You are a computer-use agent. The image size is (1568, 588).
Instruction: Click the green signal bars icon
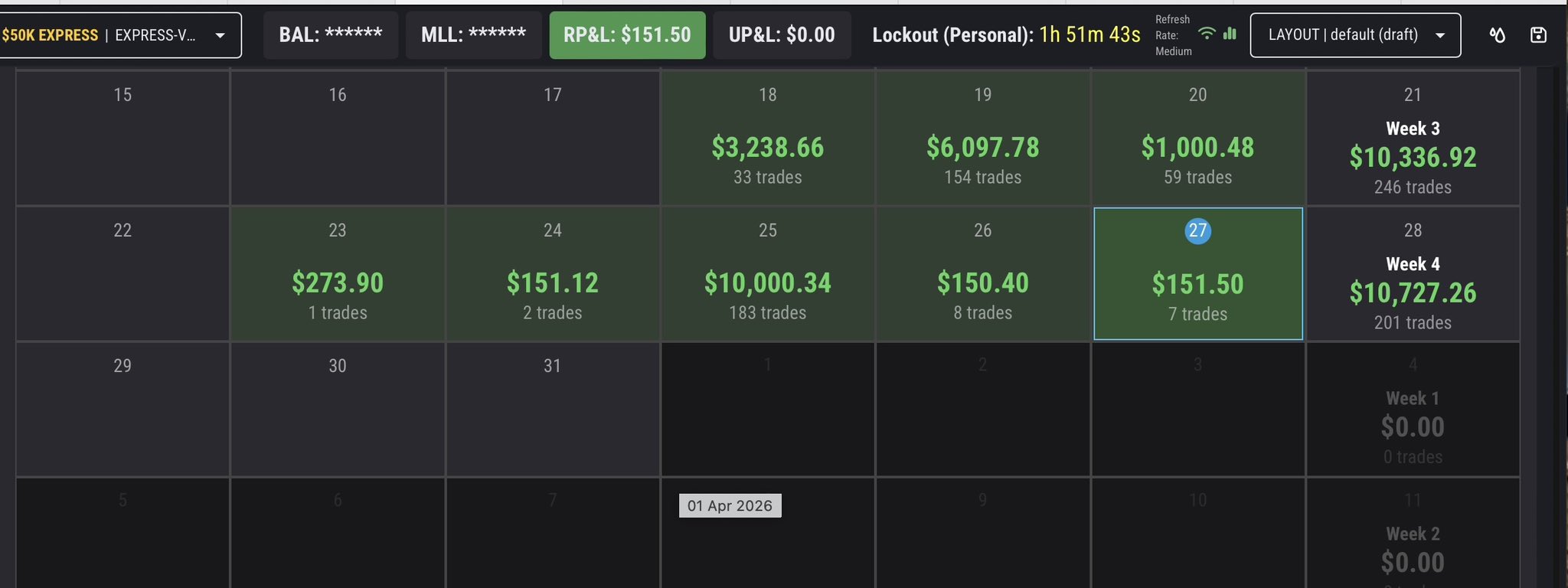[x=1230, y=34]
